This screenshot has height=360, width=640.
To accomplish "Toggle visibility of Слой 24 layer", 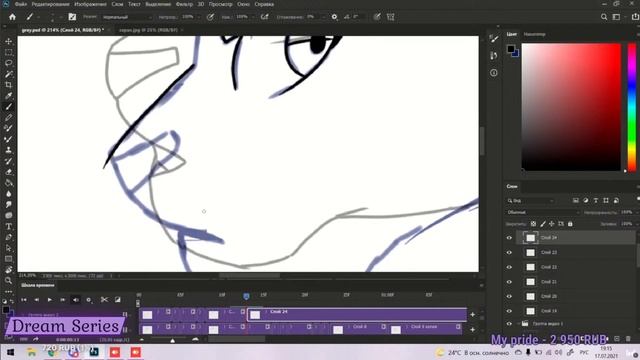I will (x=509, y=238).
